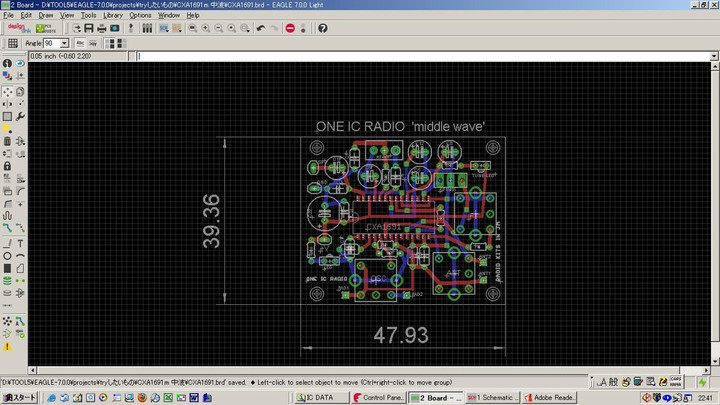The height and width of the screenshot is (405, 720).
Task: Open the Options menu
Action: pyautogui.click(x=140, y=16)
